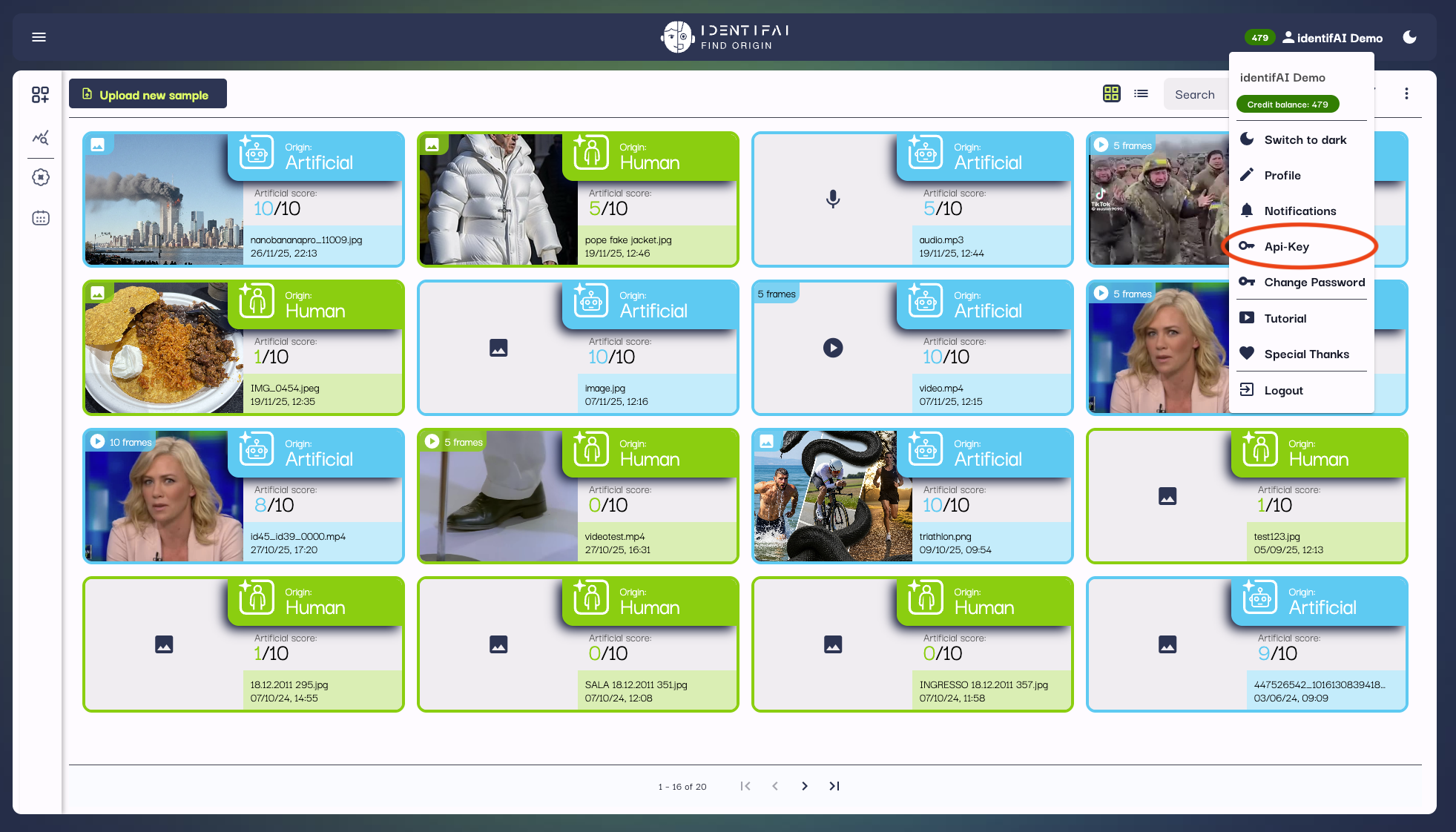The height and width of the screenshot is (832, 1456).
Task: Click Logout in the user menu
Action: coord(1283,391)
